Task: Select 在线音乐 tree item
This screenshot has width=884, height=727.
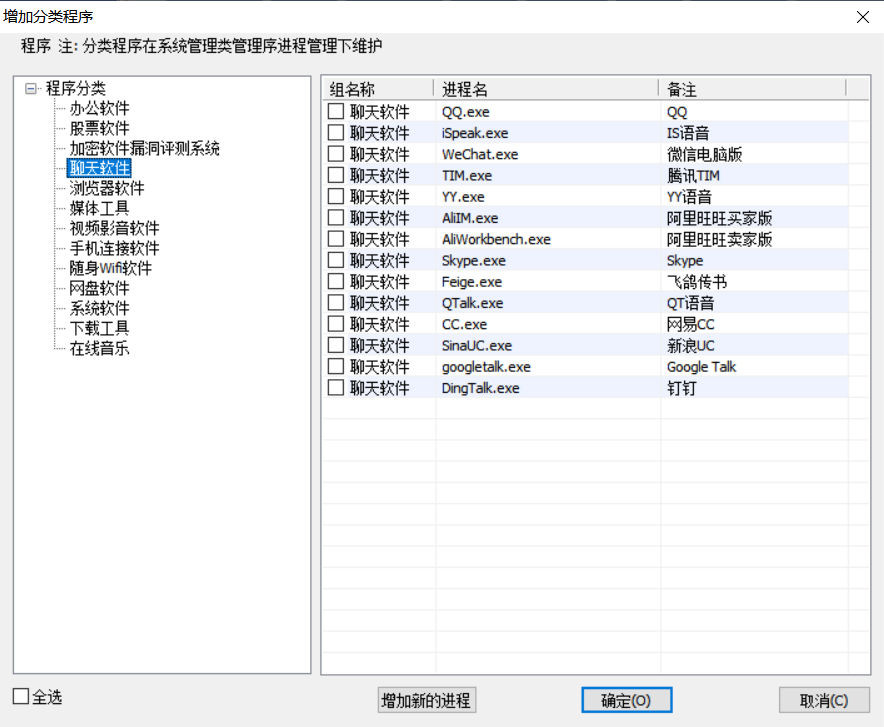Action: [x=99, y=348]
